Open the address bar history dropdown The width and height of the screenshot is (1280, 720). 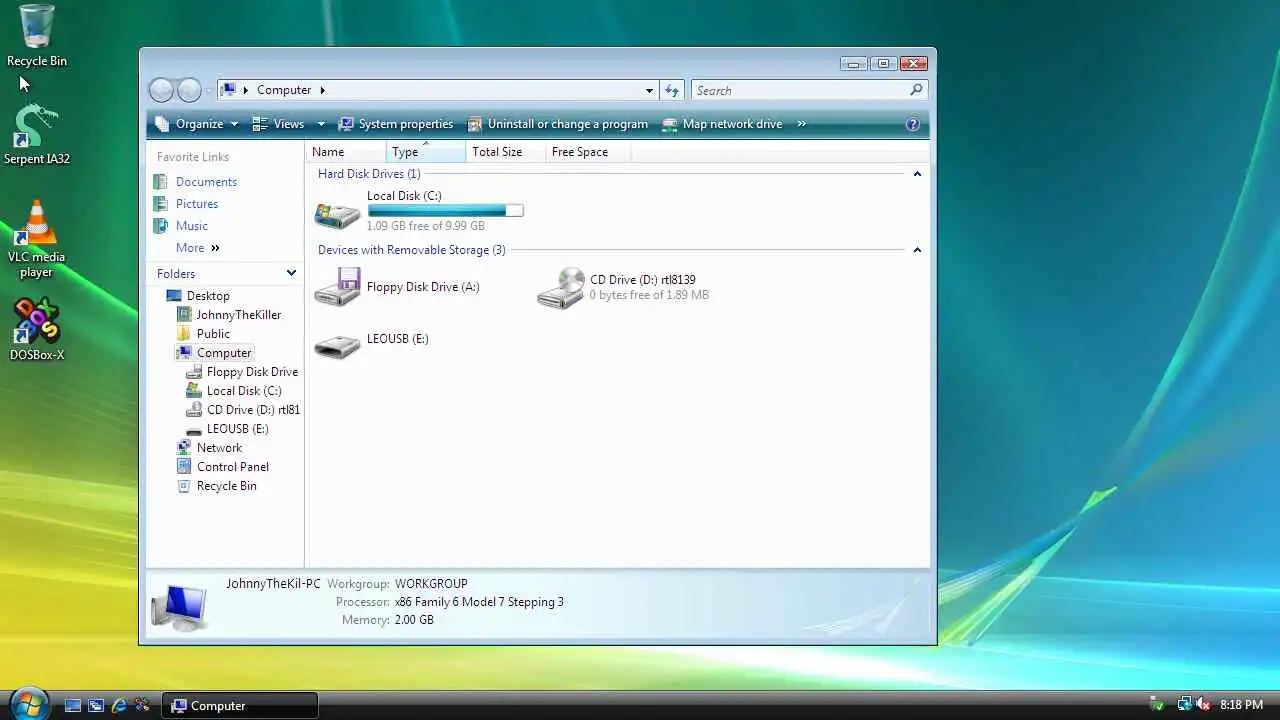click(649, 90)
